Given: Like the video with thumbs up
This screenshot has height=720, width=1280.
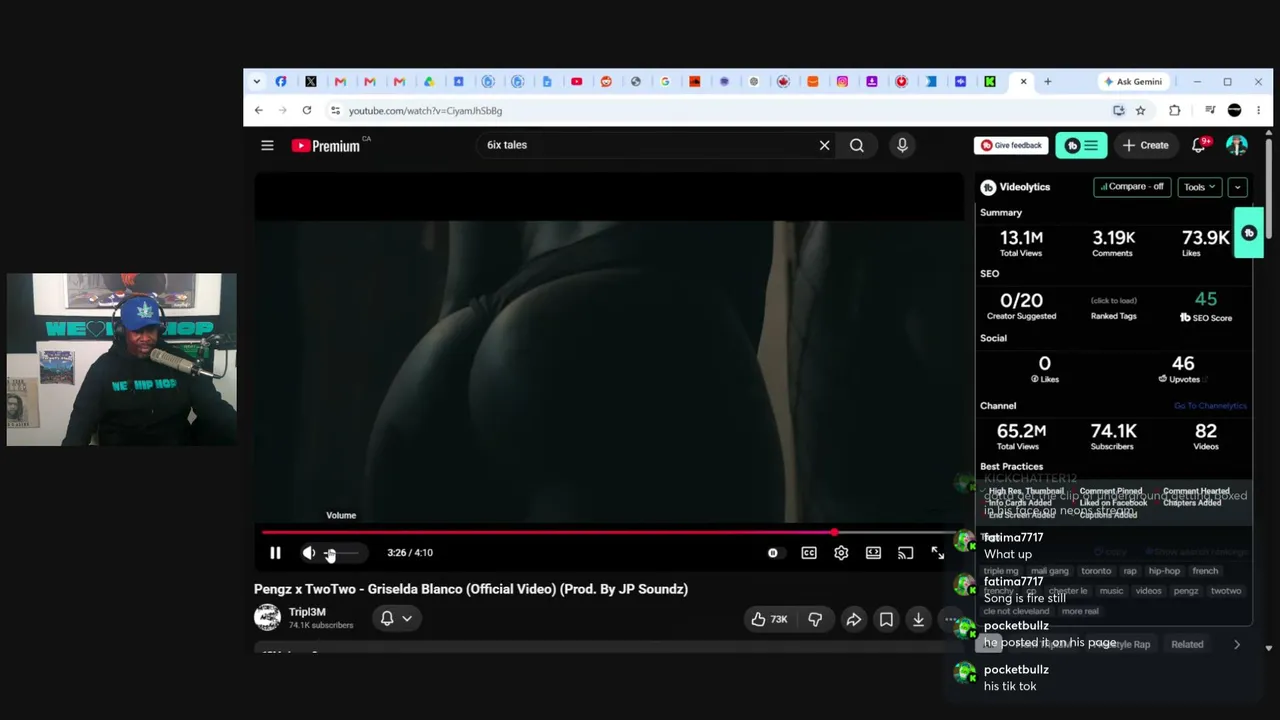Looking at the screenshot, I should point(769,619).
